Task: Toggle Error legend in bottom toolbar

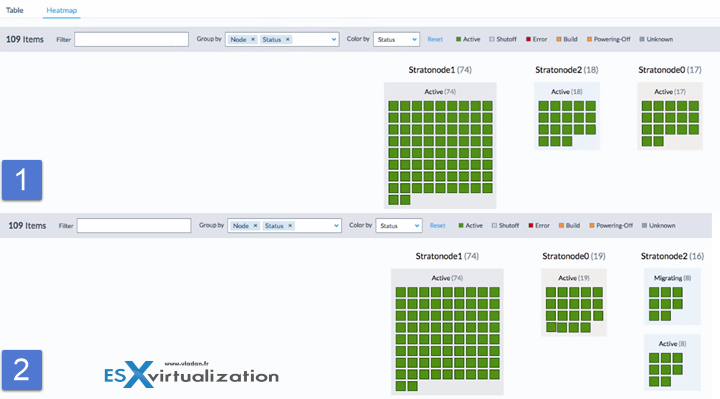Action: 539,226
